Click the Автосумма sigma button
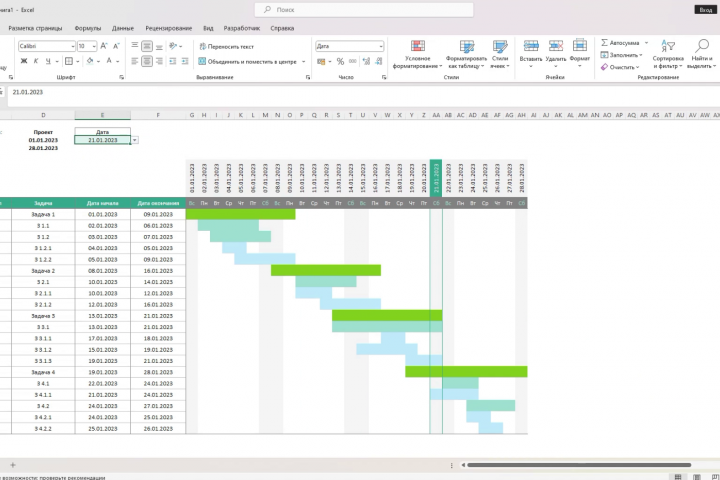This screenshot has height=480, width=720. point(620,43)
